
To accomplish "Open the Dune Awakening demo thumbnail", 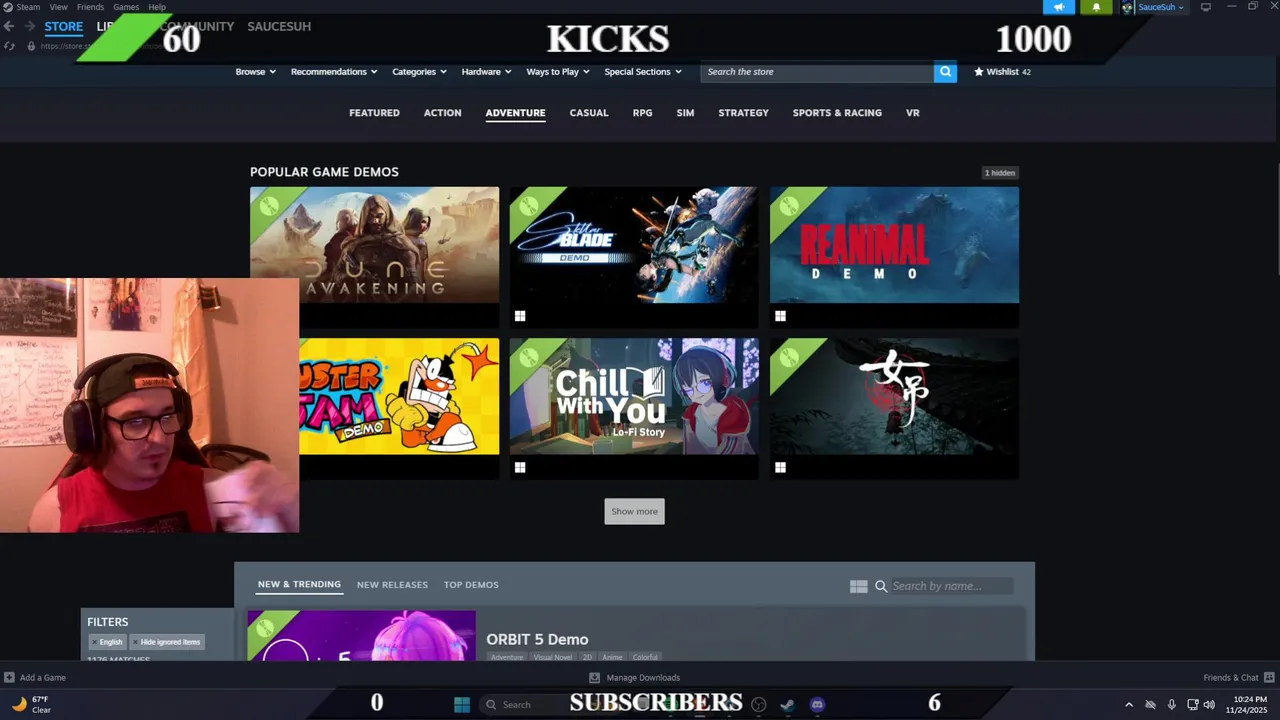I will (x=374, y=245).
